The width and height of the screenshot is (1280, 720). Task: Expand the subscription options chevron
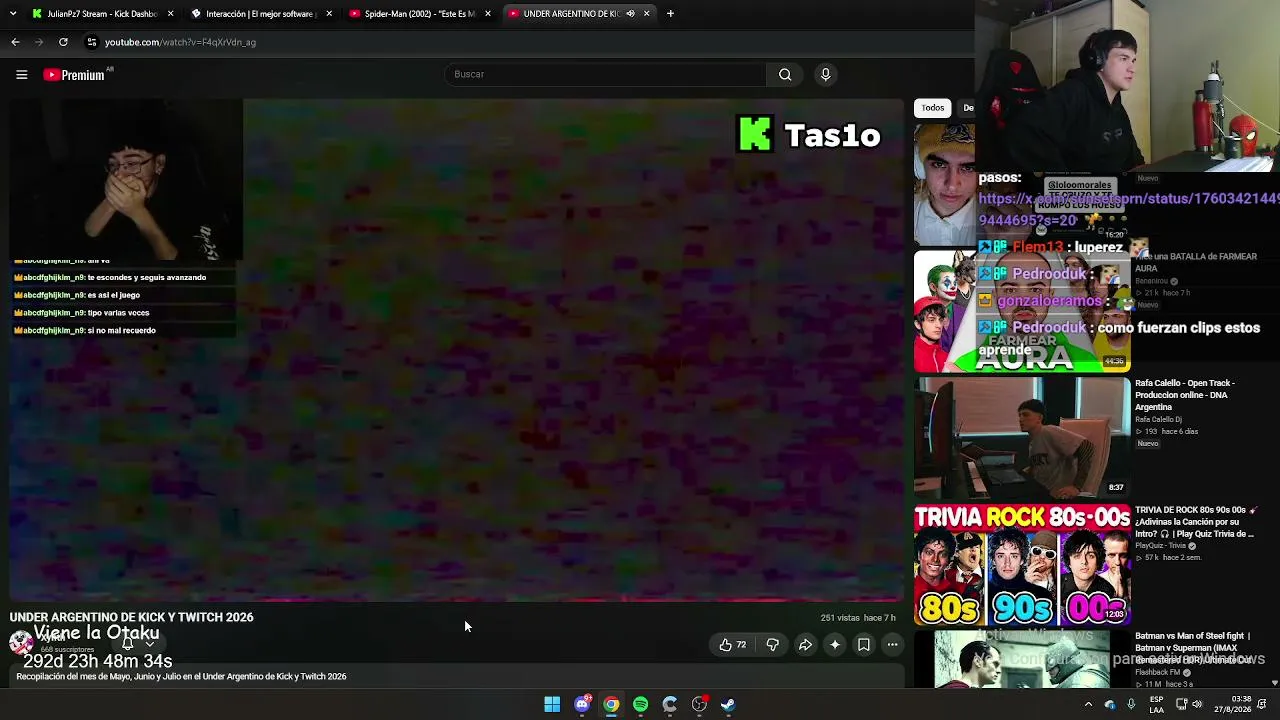tap(150, 643)
